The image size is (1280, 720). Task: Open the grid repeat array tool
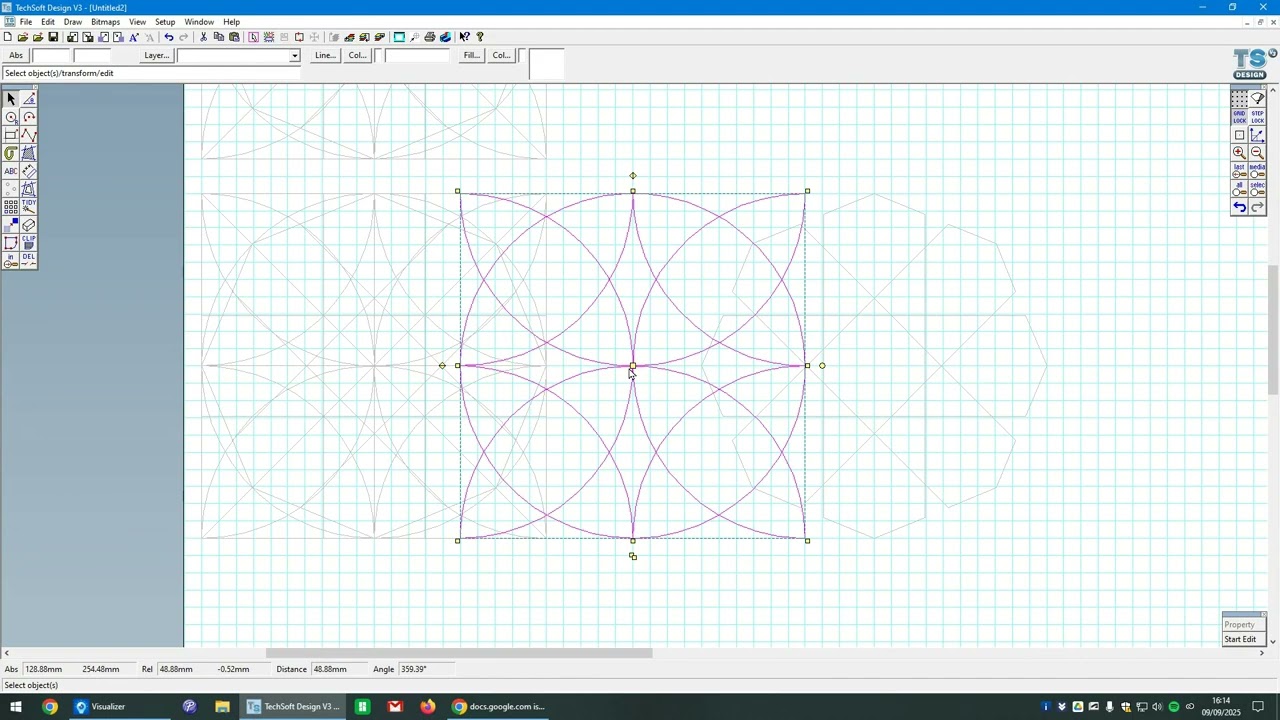click(x=11, y=207)
